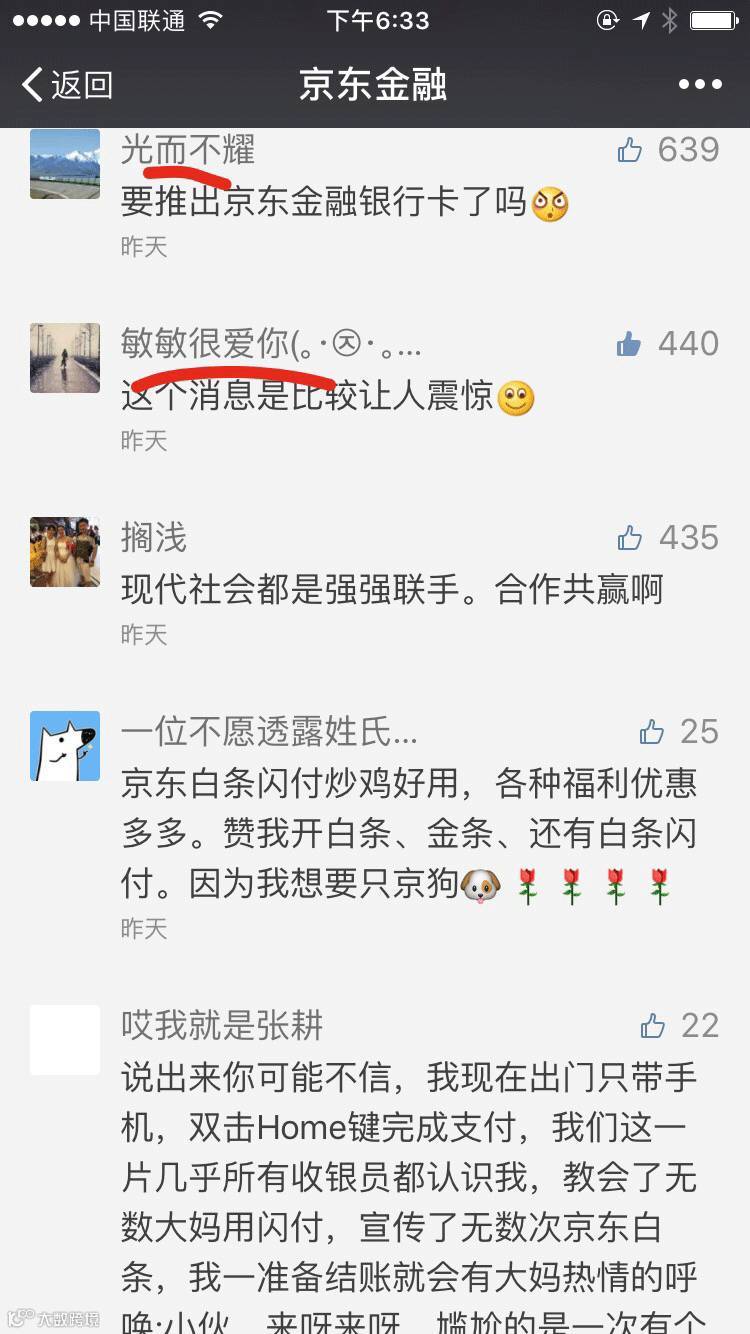The height and width of the screenshot is (1334, 750).
Task: Tap the 京东金融 page title
Action: 373,85
